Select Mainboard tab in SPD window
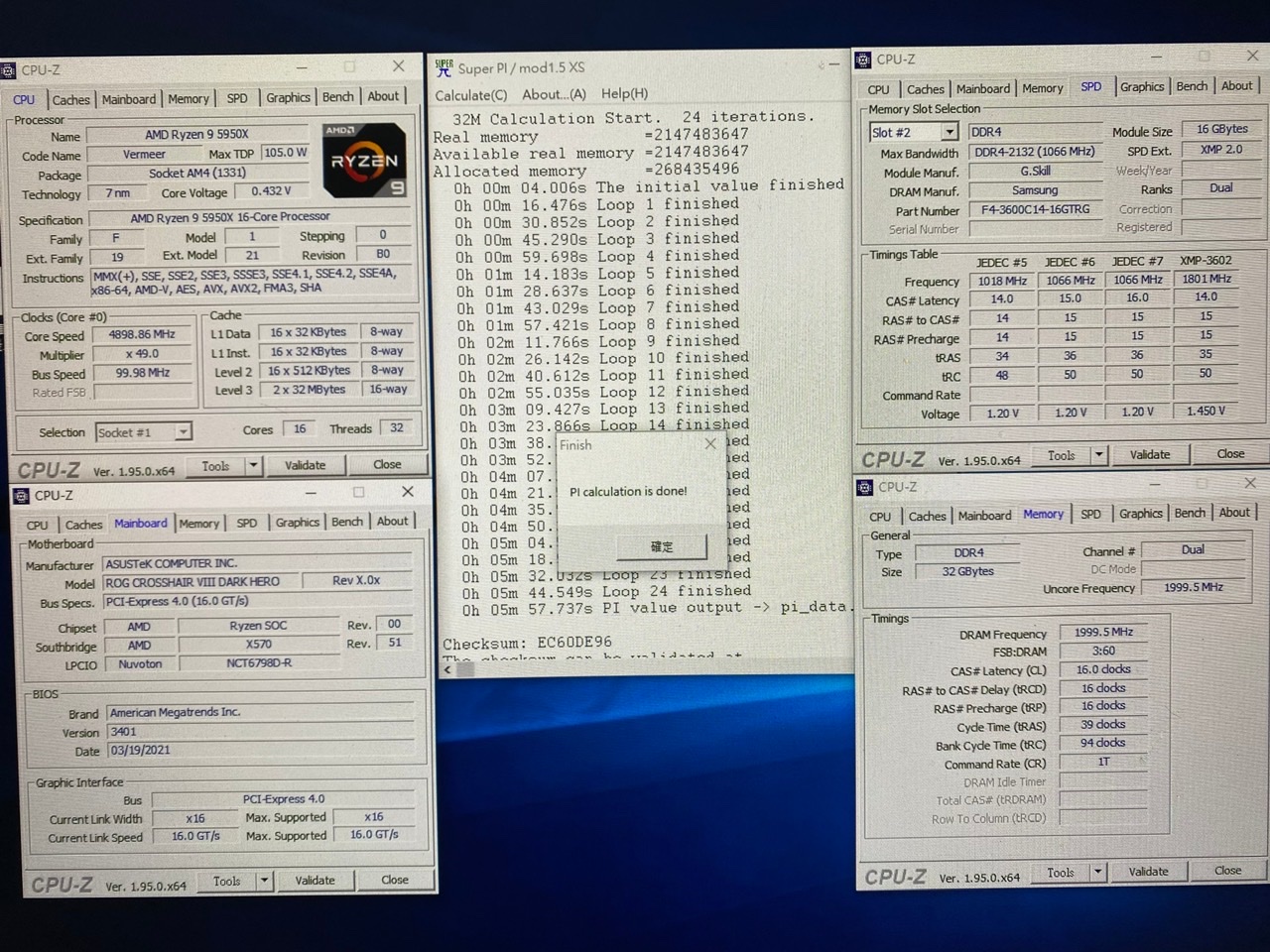 [x=983, y=88]
